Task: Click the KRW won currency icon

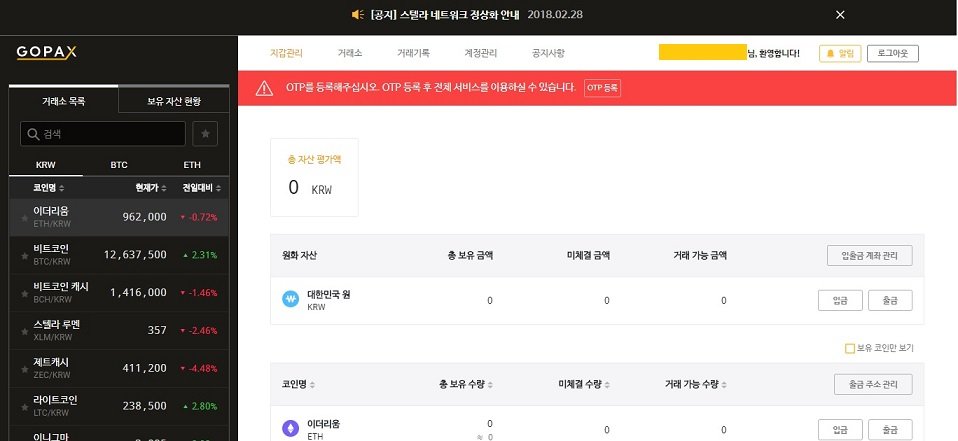Action: tap(290, 300)
